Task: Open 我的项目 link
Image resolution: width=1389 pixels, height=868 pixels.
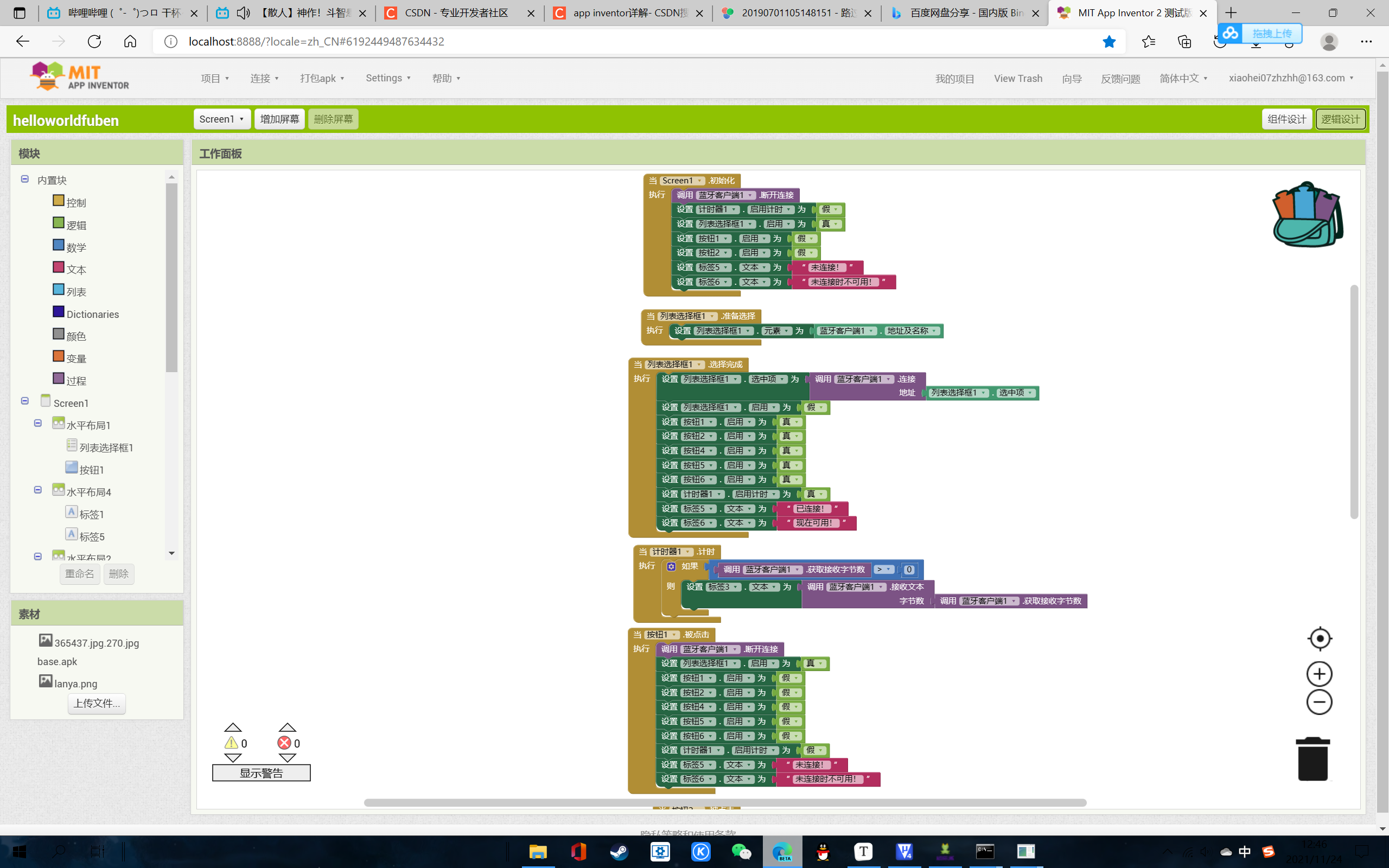Action: coord(954,79)
